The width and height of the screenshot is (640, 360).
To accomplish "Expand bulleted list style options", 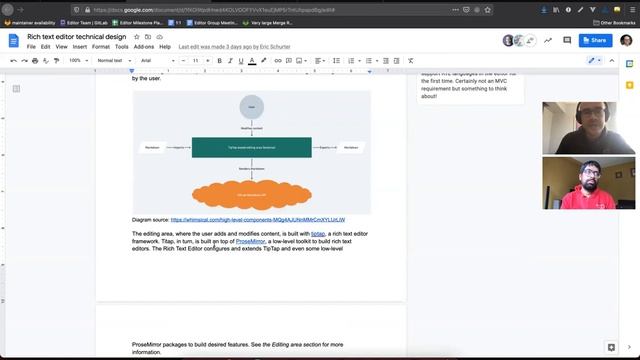I will click(x=377, y=61).
